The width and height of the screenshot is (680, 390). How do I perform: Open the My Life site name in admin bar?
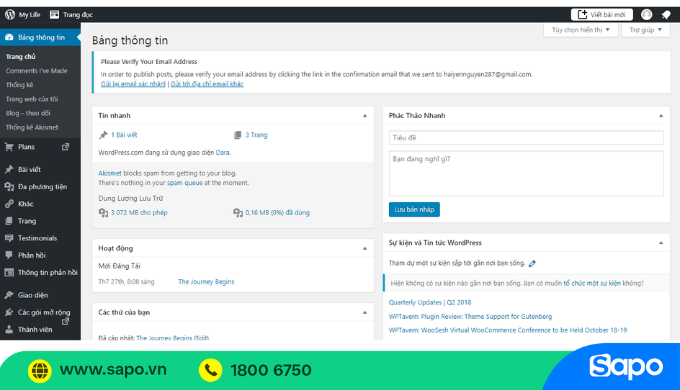coord(29,14)
